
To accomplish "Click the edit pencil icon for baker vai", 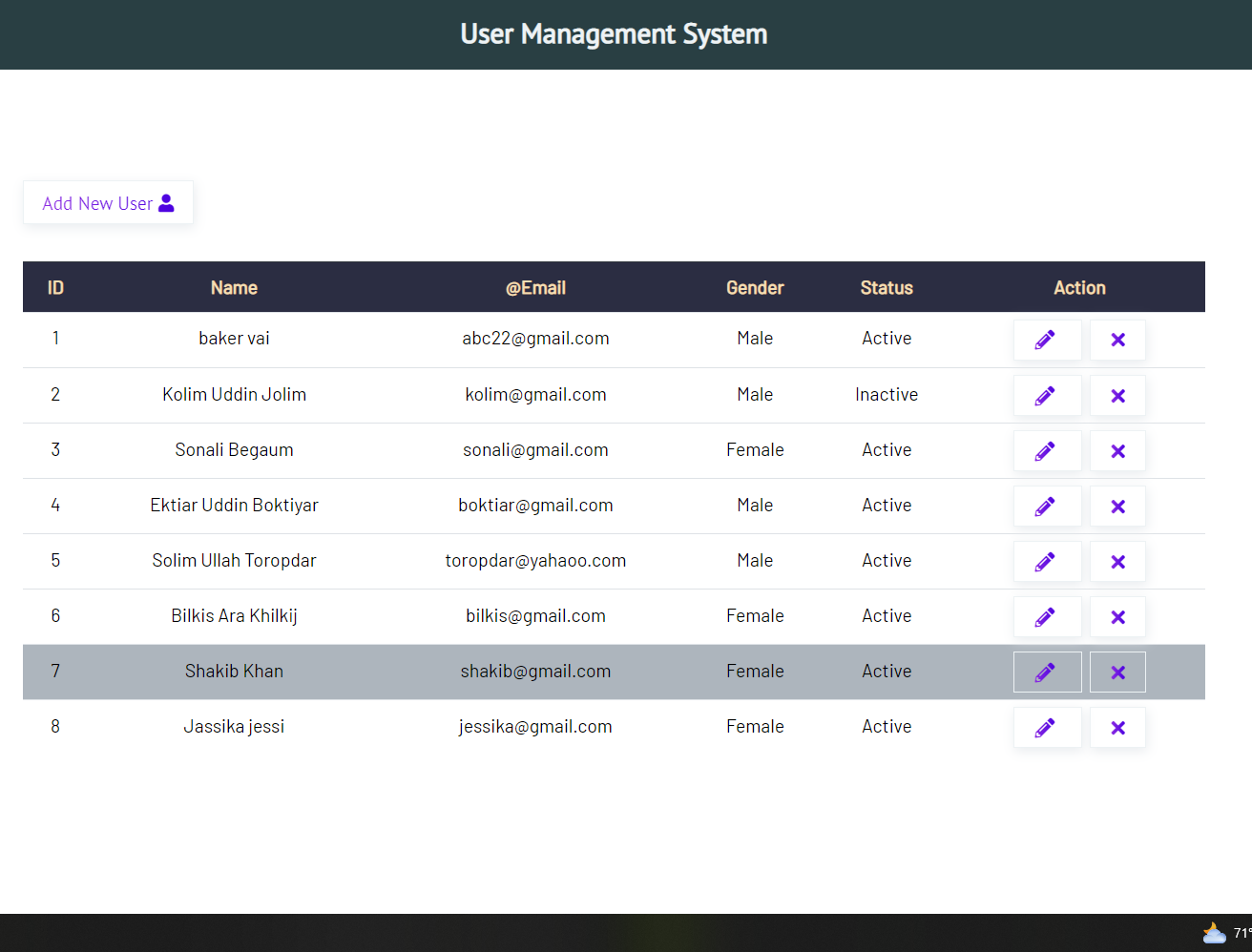I will click(1047, 340).
